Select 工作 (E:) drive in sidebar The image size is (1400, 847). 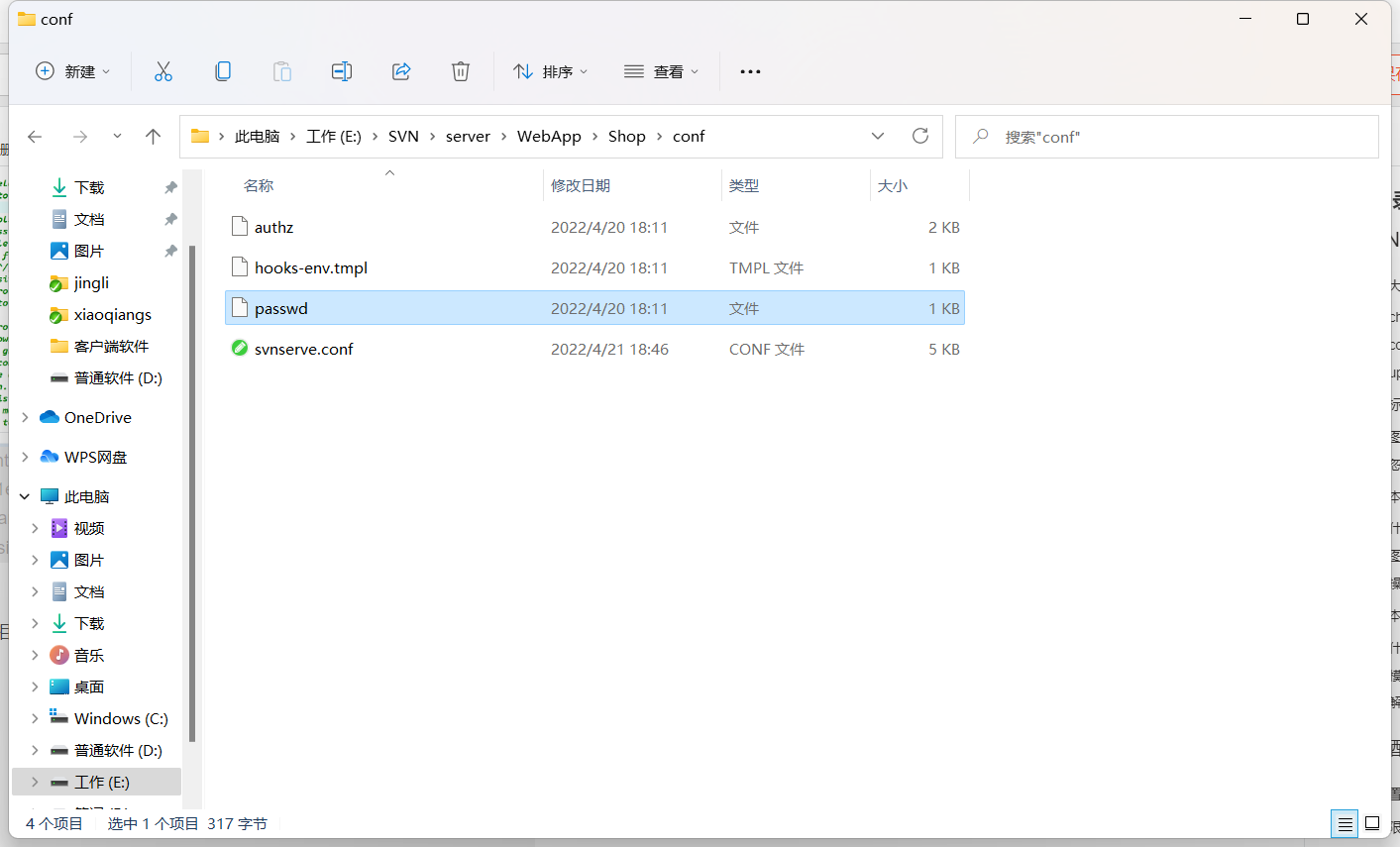pos(101,782)
